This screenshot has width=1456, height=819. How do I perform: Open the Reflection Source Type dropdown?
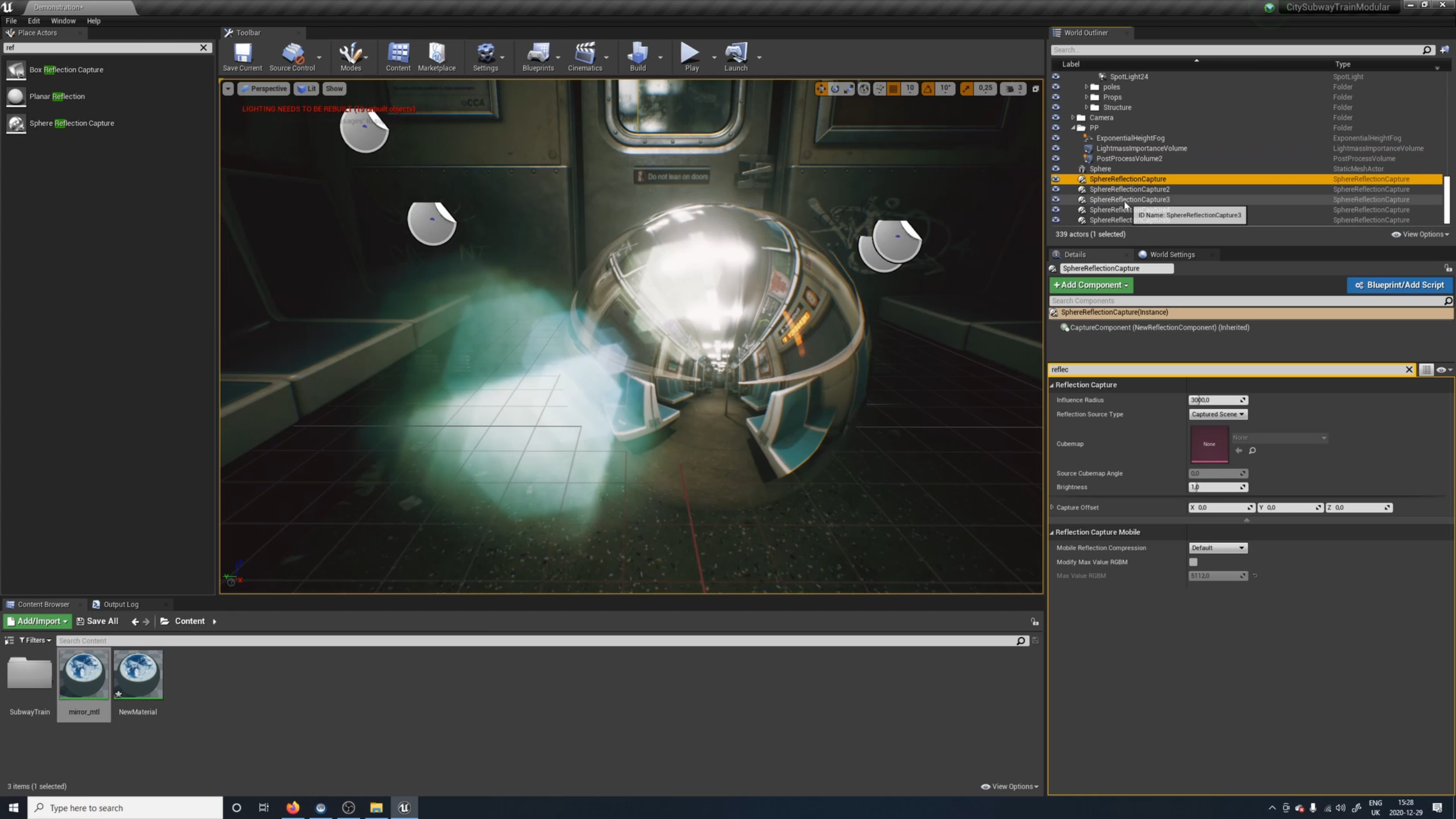pyautogui.click(x=1217, y=414)
